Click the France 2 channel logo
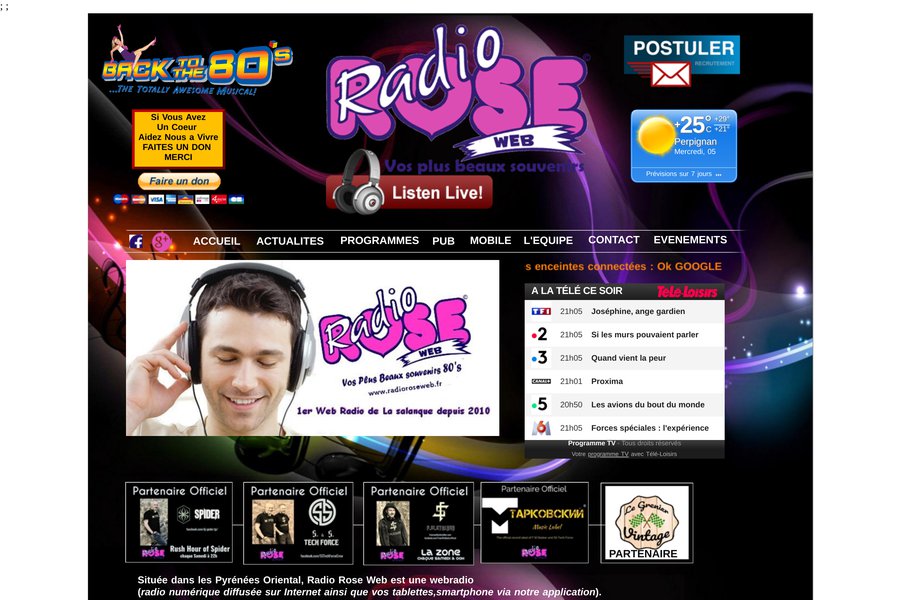Image resolution: width=900 pixels, height=600 pixels. 540,335
